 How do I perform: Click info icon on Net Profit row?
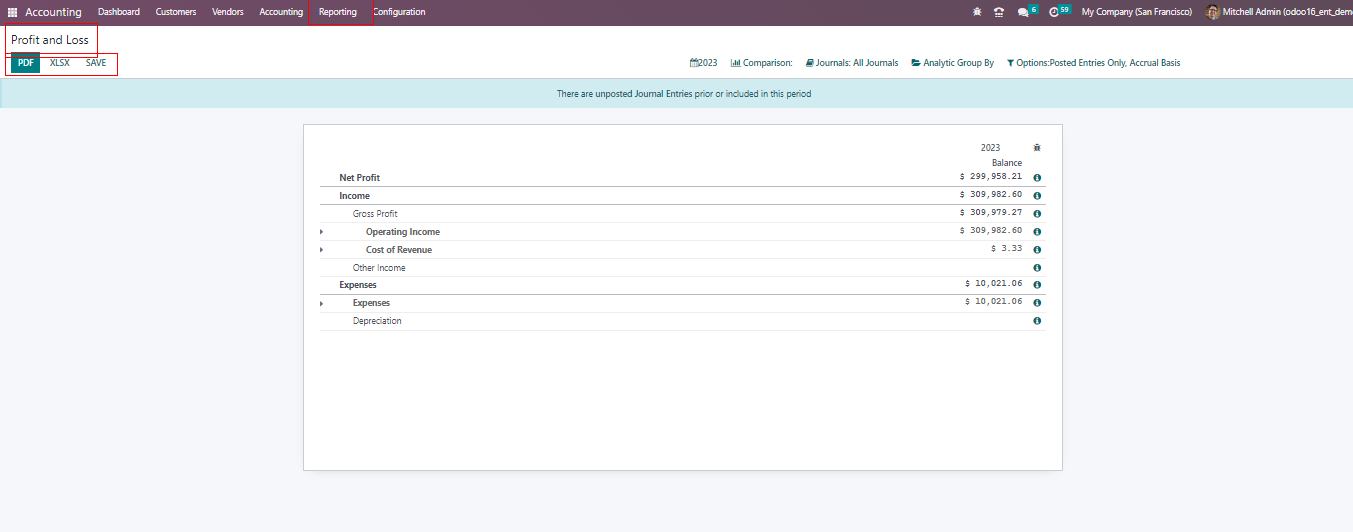click(1037, 178)
